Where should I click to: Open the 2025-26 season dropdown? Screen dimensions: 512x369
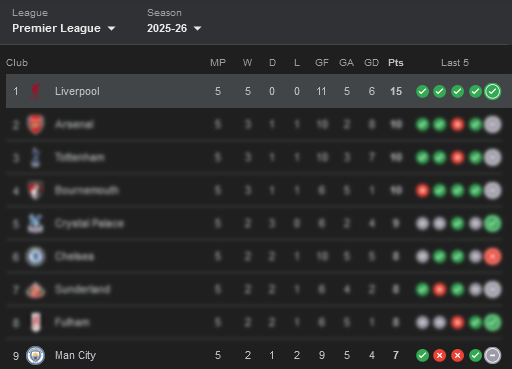click(174, 28)
